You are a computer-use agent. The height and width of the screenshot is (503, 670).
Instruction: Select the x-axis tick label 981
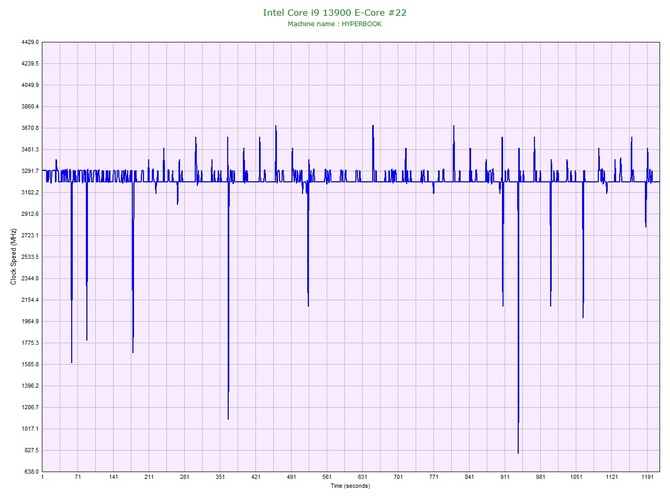pos(540,477)
